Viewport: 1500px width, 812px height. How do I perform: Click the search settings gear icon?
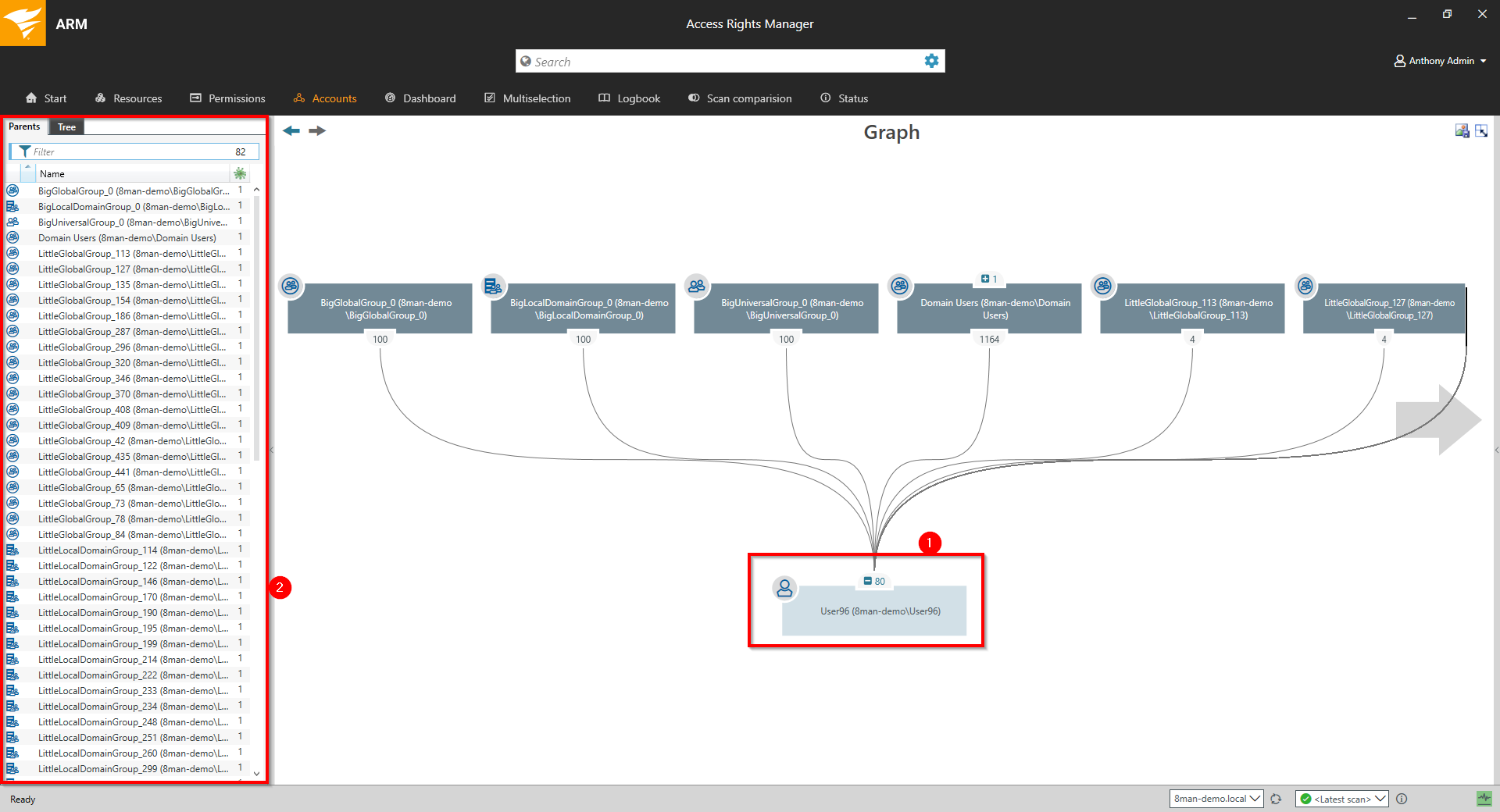tap(931, 61)
